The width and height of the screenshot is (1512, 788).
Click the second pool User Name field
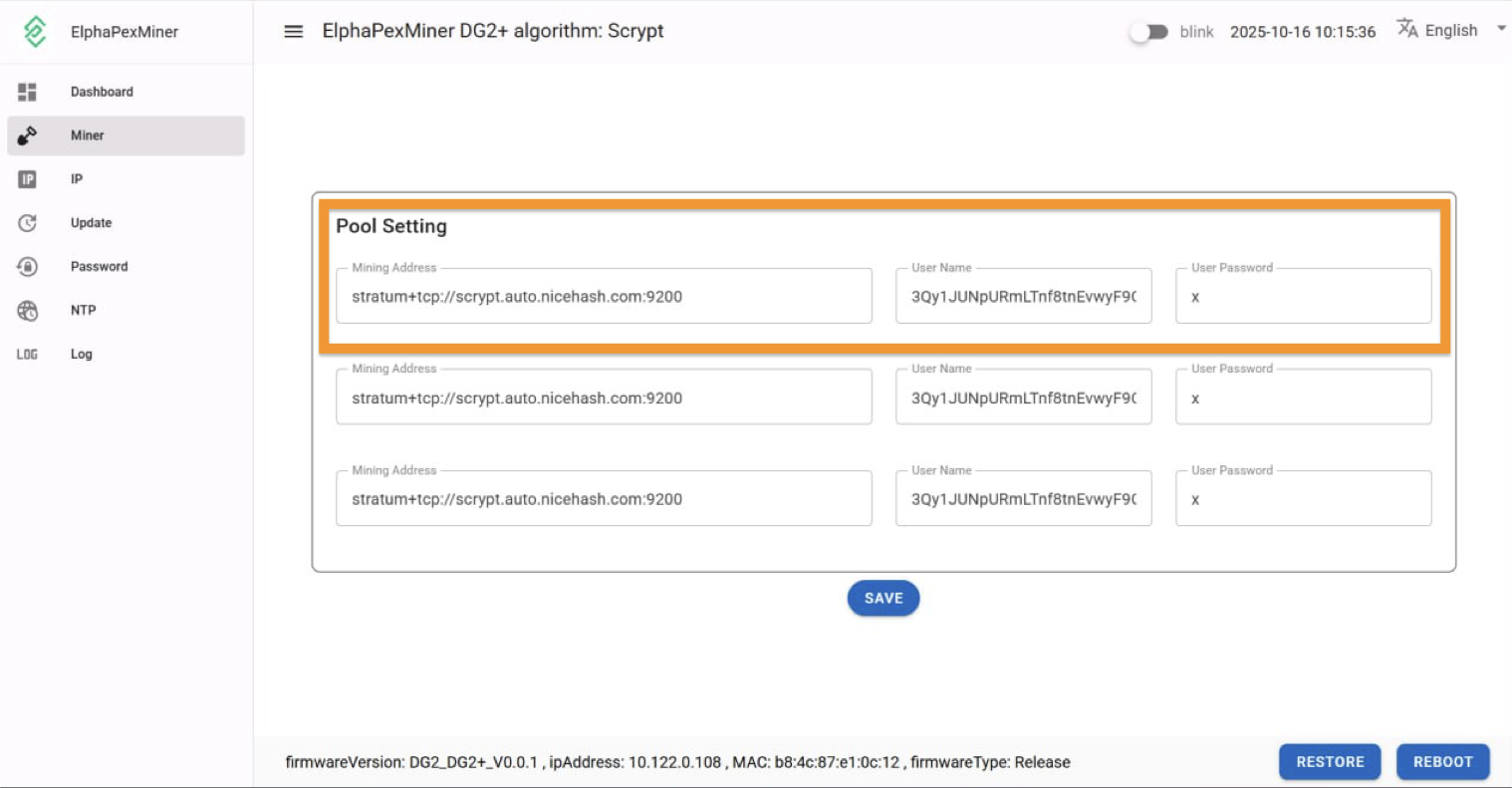click(x=1023, y=398)
